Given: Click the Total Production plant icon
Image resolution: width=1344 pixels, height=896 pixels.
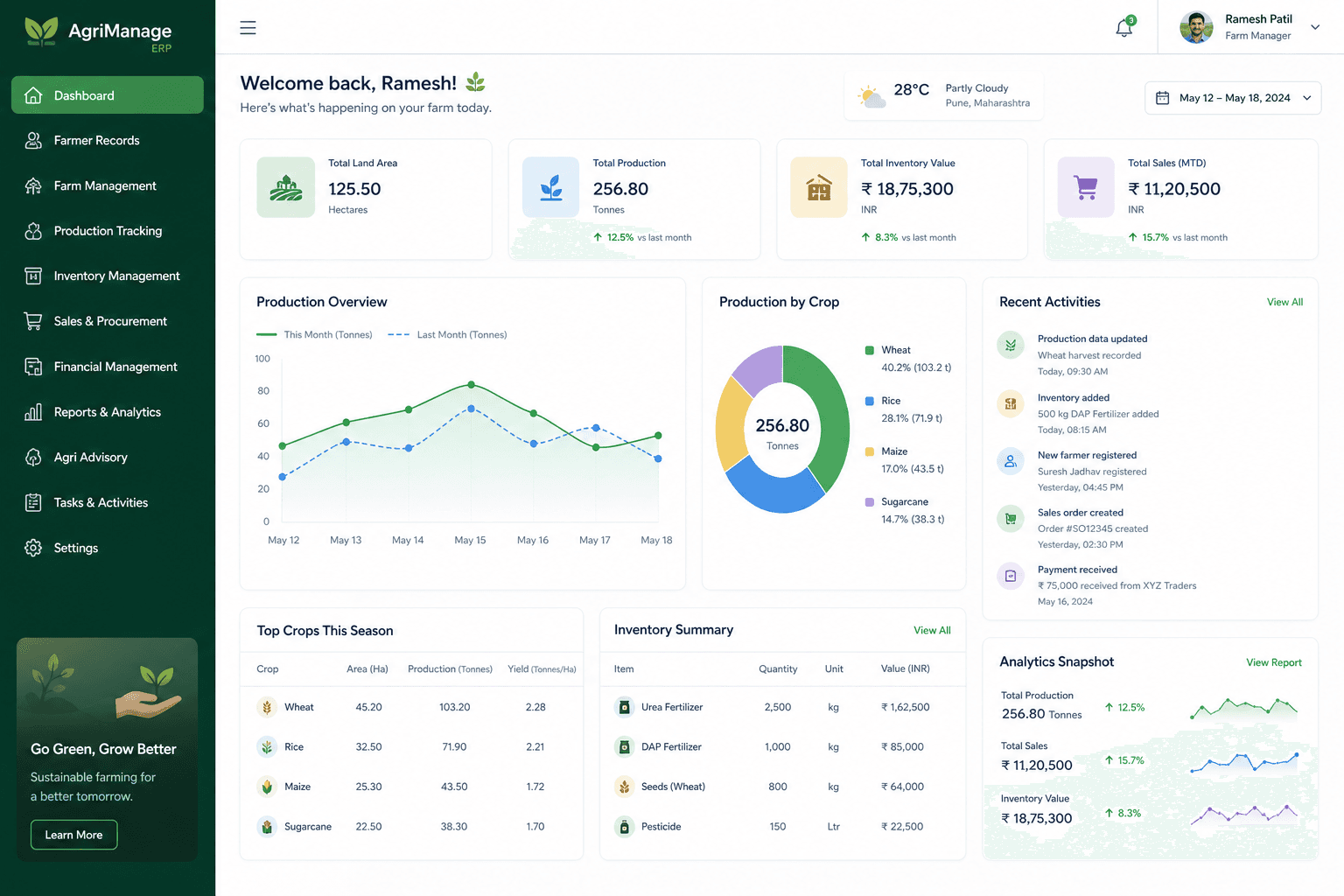Looking at the screenshot, I should [551, 187].
